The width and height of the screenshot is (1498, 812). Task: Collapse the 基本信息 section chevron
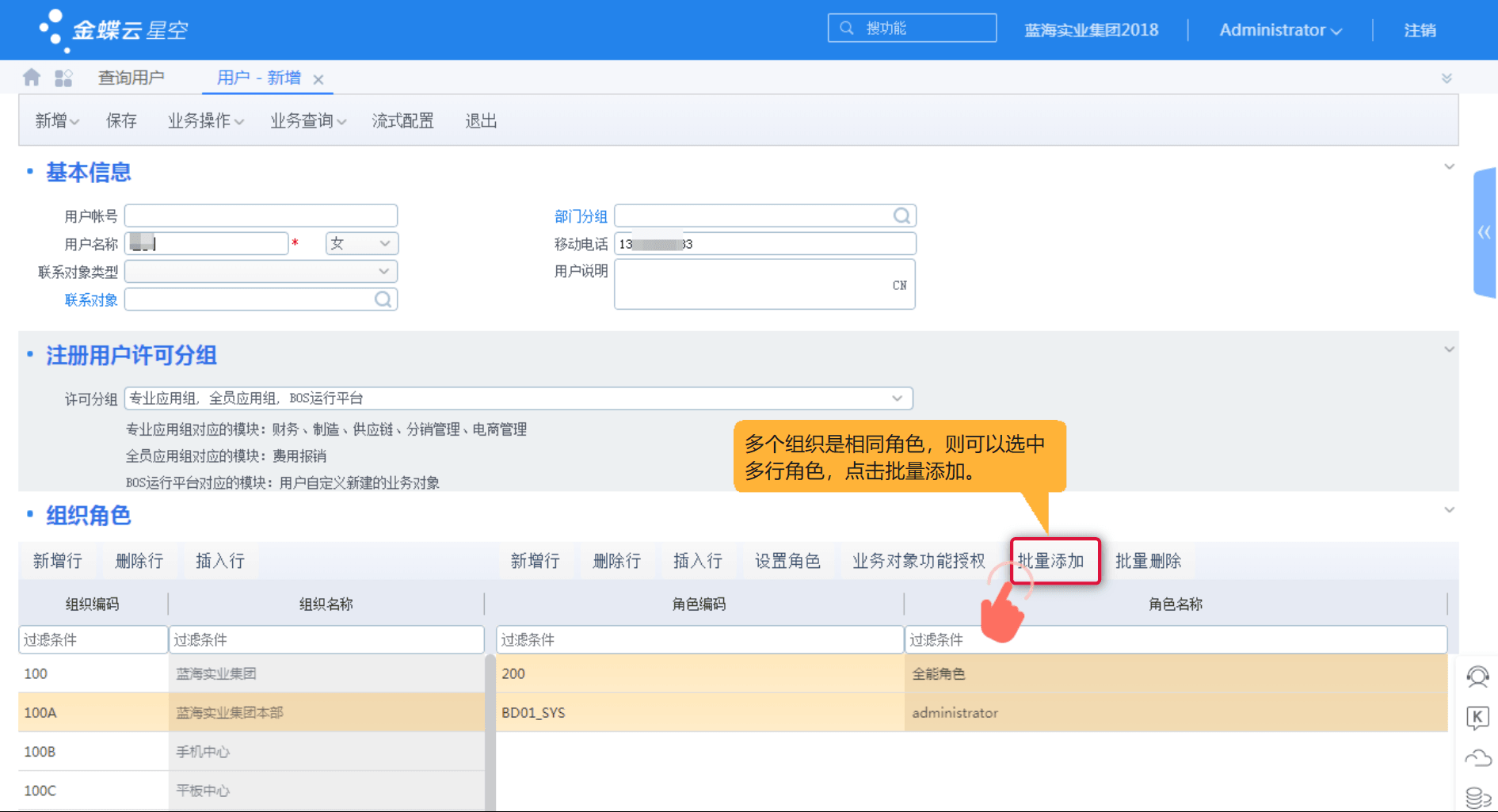pyautogui.click(x=1450, y=166)
